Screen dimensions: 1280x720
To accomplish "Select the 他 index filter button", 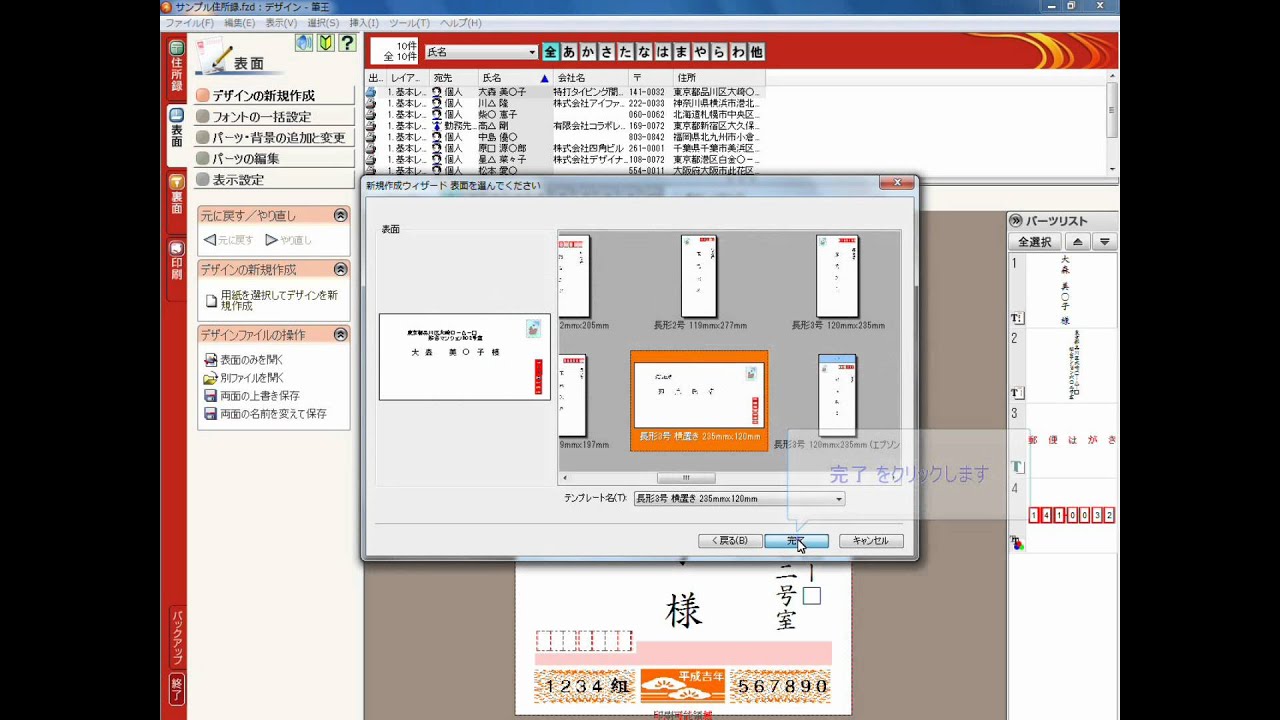I will tap(756, 52).
